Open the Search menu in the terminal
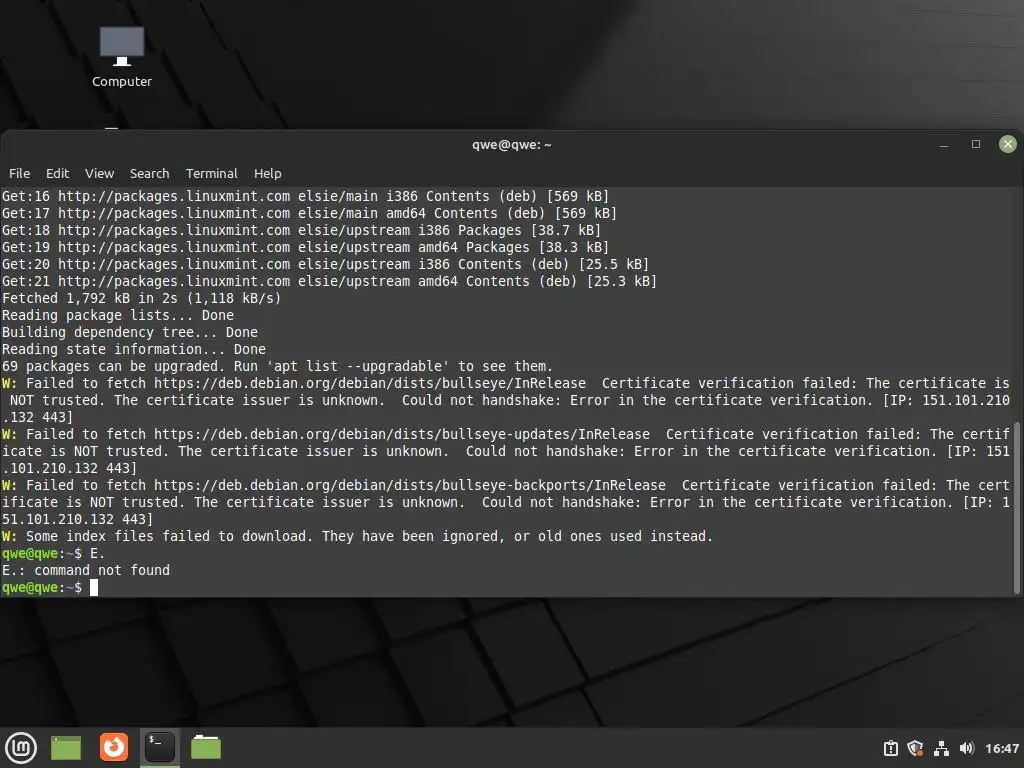 click(x=149, y=174)
